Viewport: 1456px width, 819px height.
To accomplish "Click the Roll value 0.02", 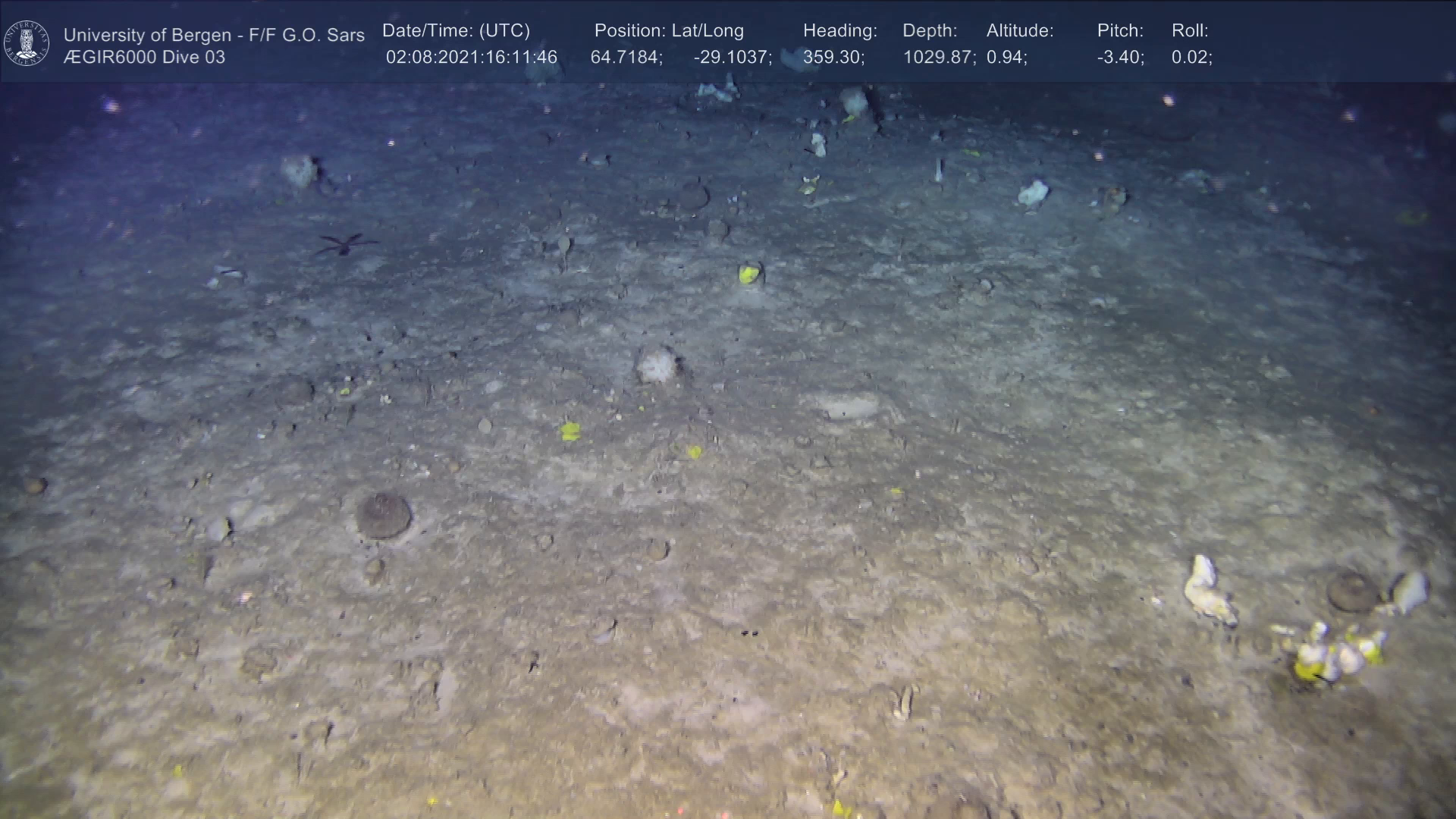I will tap(1191, 58).
